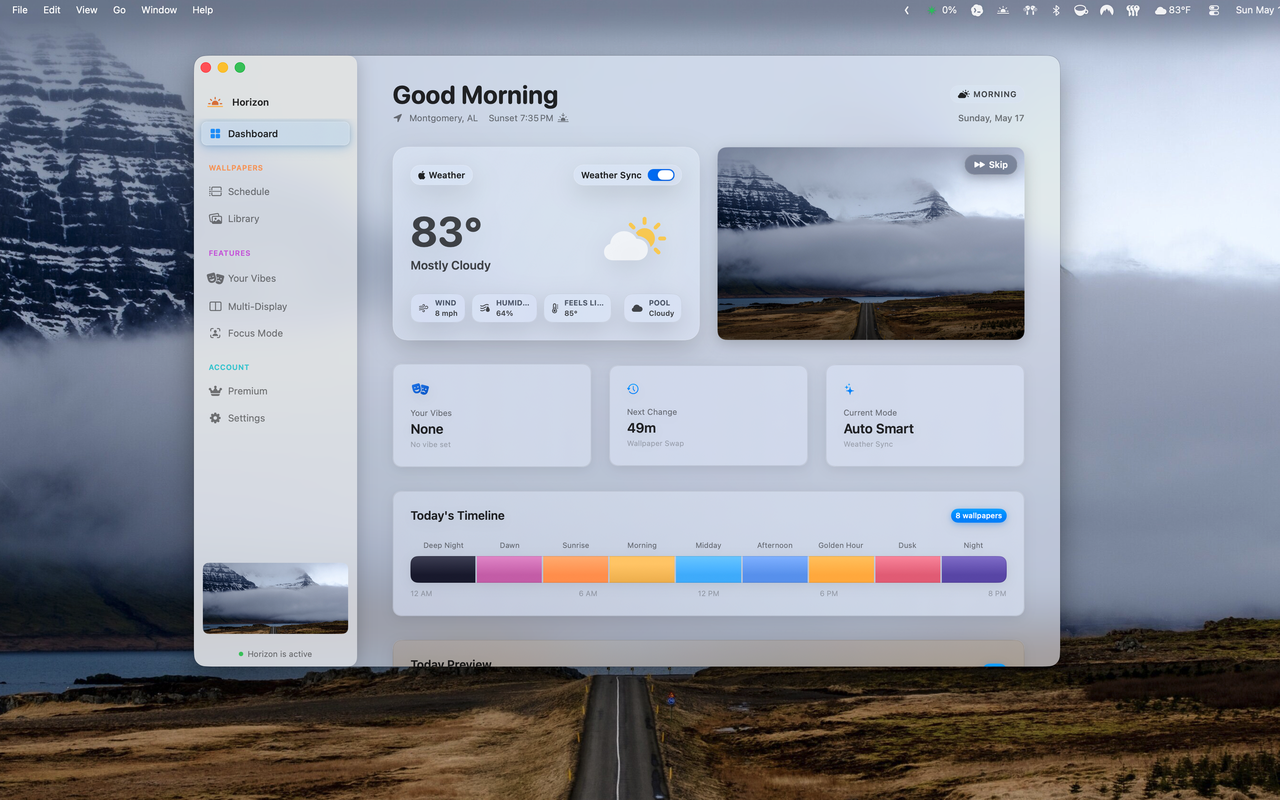The image size is (1280, 800).
Task: Select the Afternoon timeline segment
Action: pyautogui.click(x=774, y=570)
